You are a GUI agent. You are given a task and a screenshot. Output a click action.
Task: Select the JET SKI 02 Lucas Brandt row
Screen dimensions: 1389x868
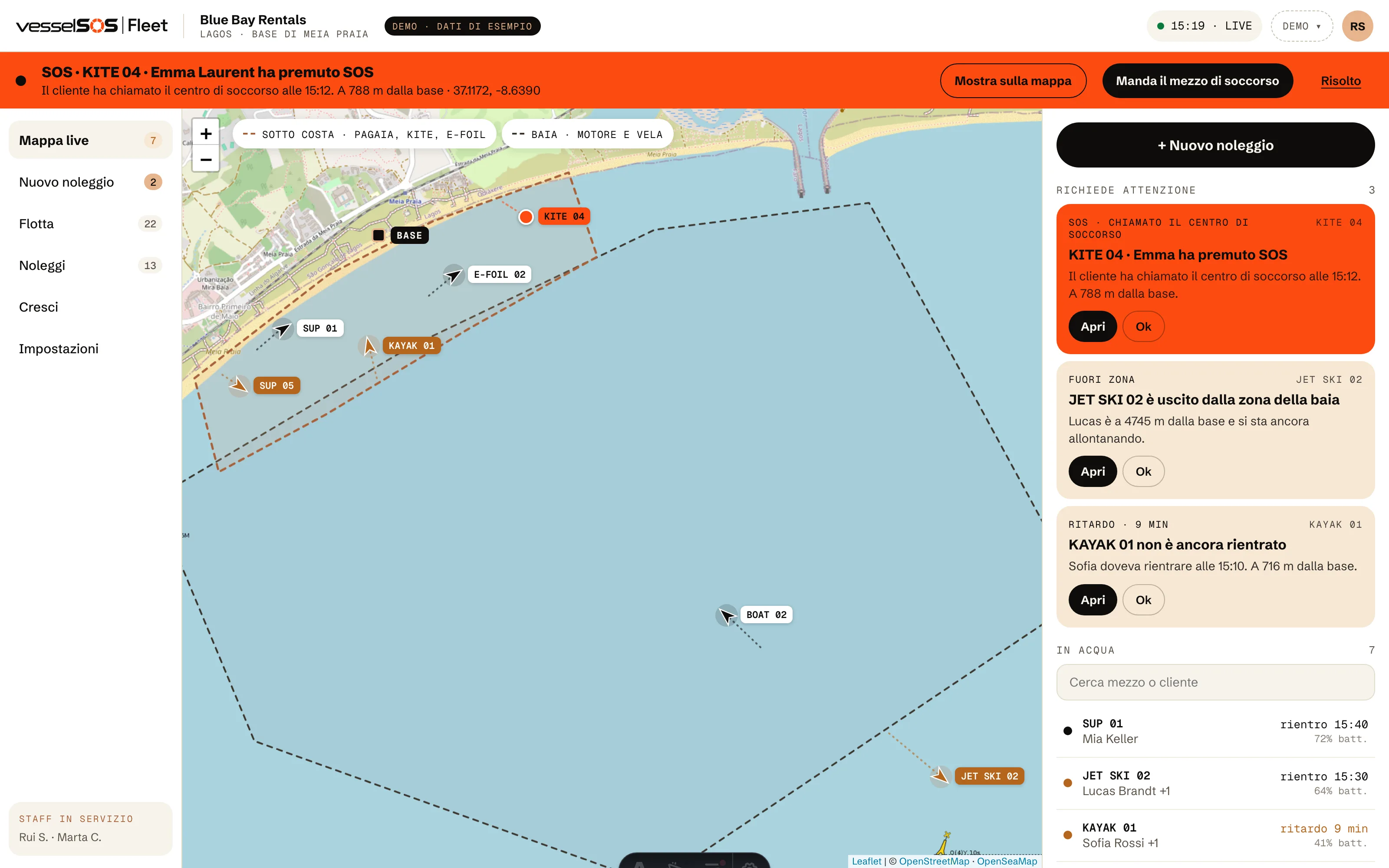pos(1215,784)
